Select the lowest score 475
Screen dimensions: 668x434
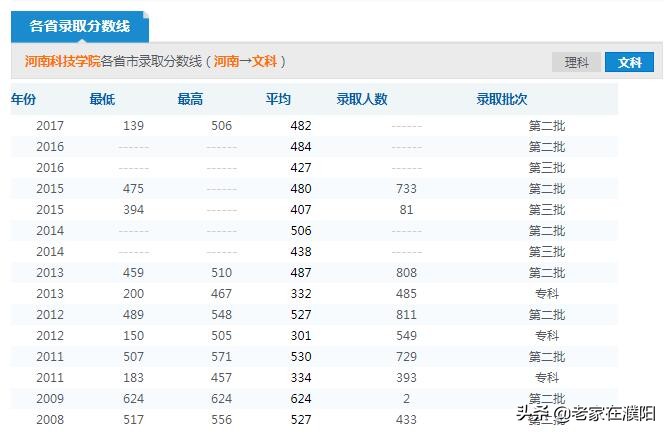tap(133, 188)
